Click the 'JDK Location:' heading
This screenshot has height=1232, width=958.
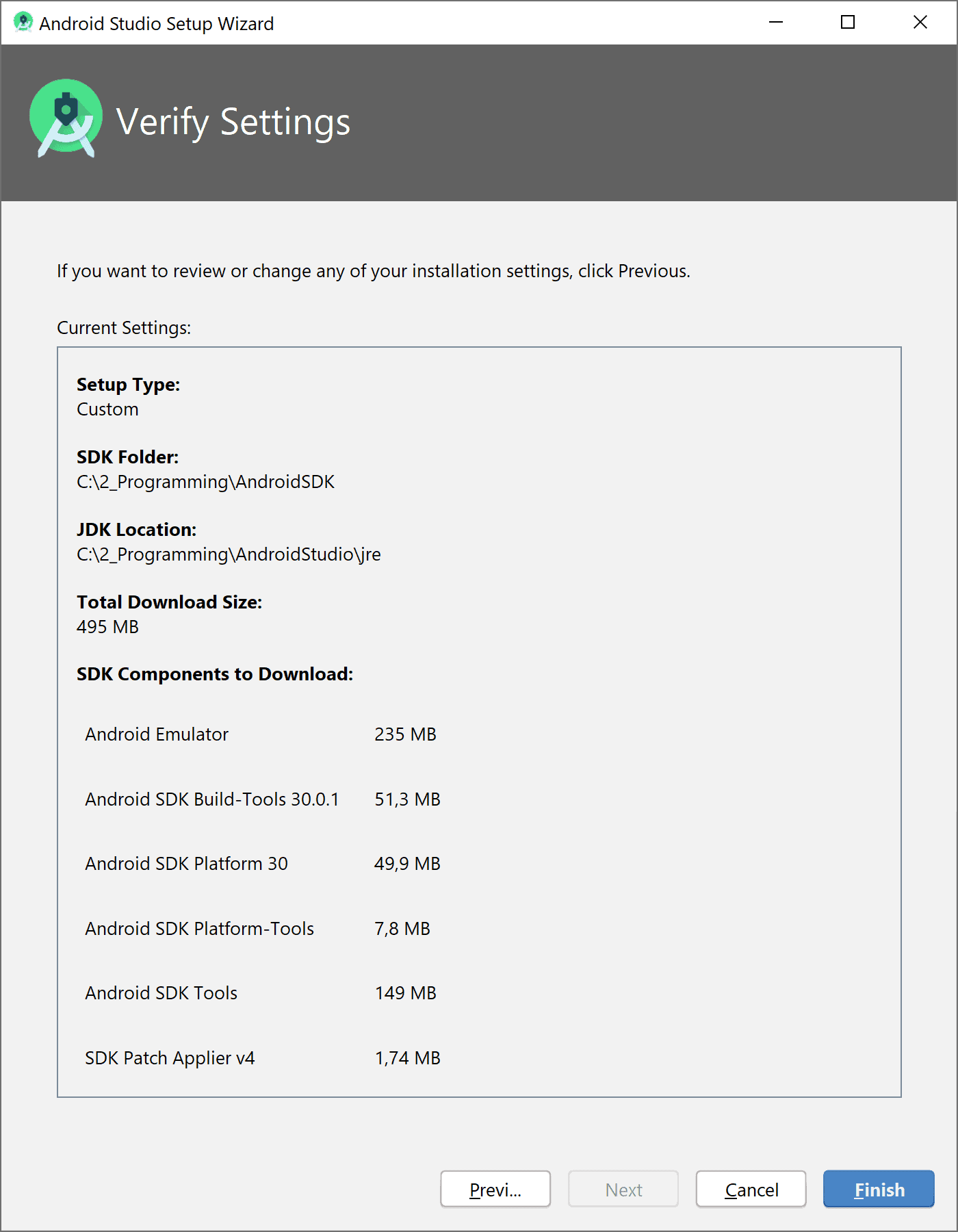point(136,530)
